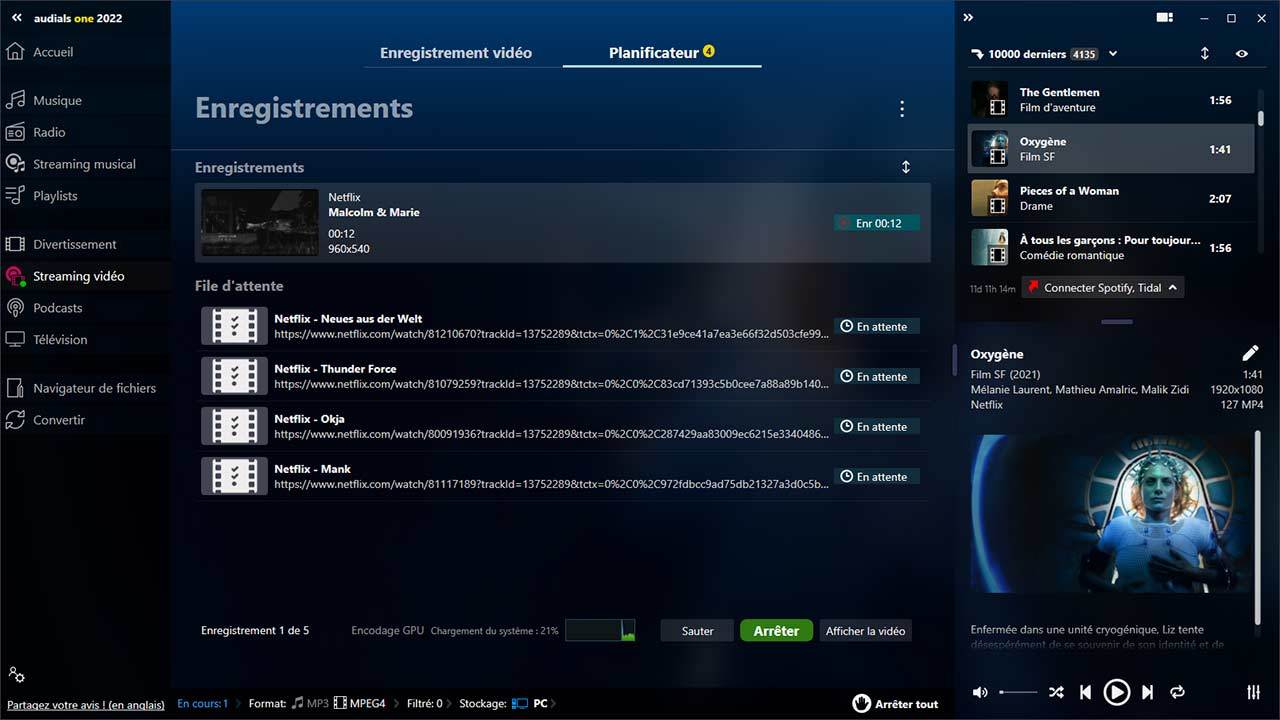This screenshot has width=1280, height=720.
Task: Select À tous les garçons item
Action: (1110, 247)
